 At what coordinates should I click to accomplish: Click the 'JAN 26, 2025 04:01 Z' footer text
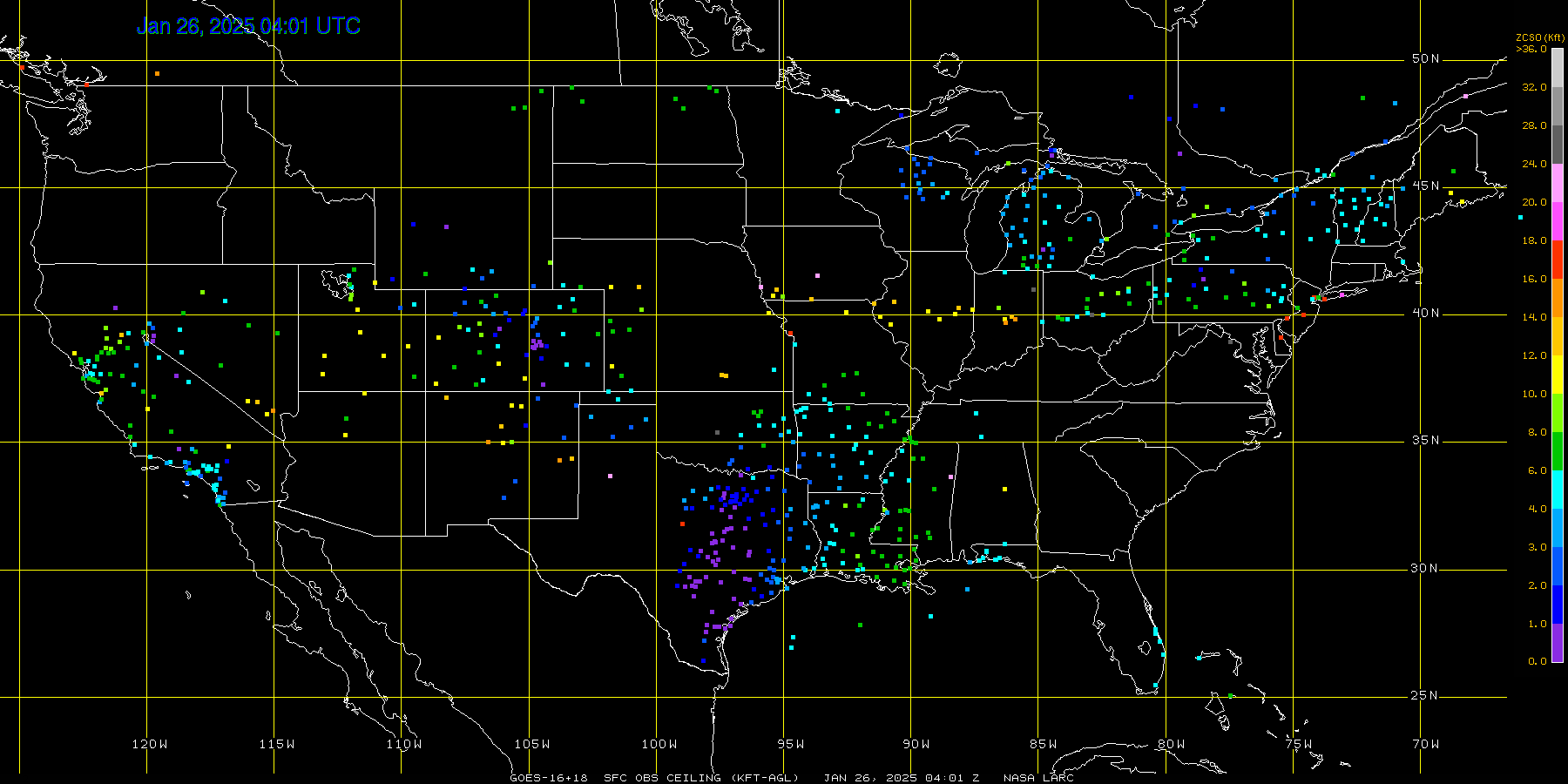tap(902, 778)
